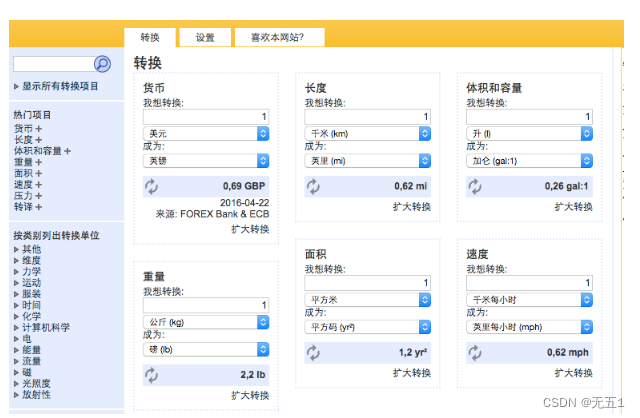Click 扩大转换 under volume panel
640x418 pixels.
coord(573,207)
